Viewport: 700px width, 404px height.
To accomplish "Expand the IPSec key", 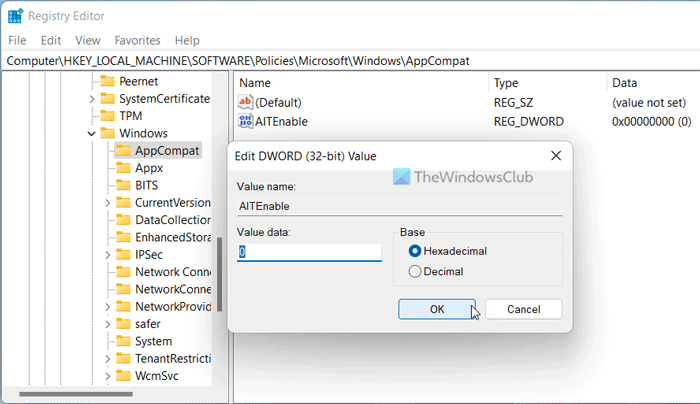I will 108,255.
